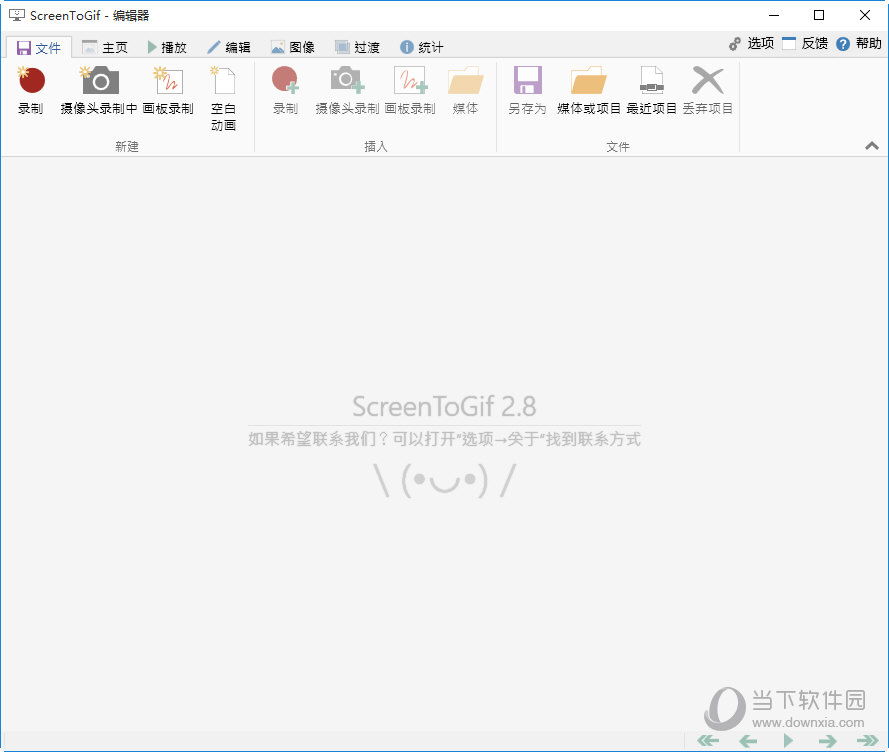The width and height of the screenshot is (889, 752).
Task: Open 选项 options
Action: [751, 44]
